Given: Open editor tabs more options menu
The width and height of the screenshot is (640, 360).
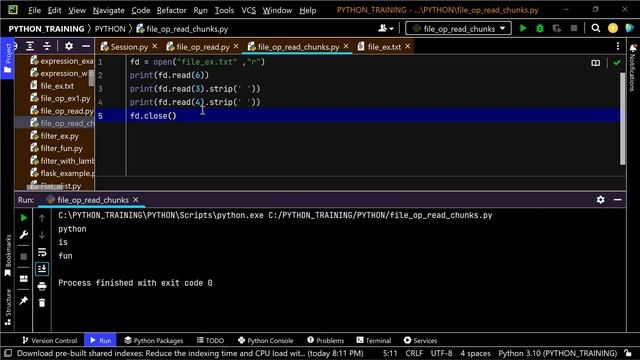Looking at the screenshot, I should point(618,47).
